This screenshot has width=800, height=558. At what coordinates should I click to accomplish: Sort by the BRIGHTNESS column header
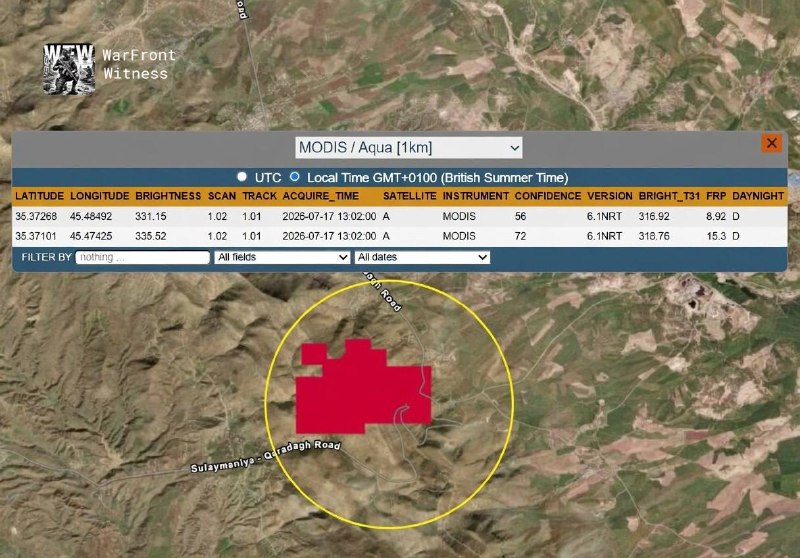168,196
